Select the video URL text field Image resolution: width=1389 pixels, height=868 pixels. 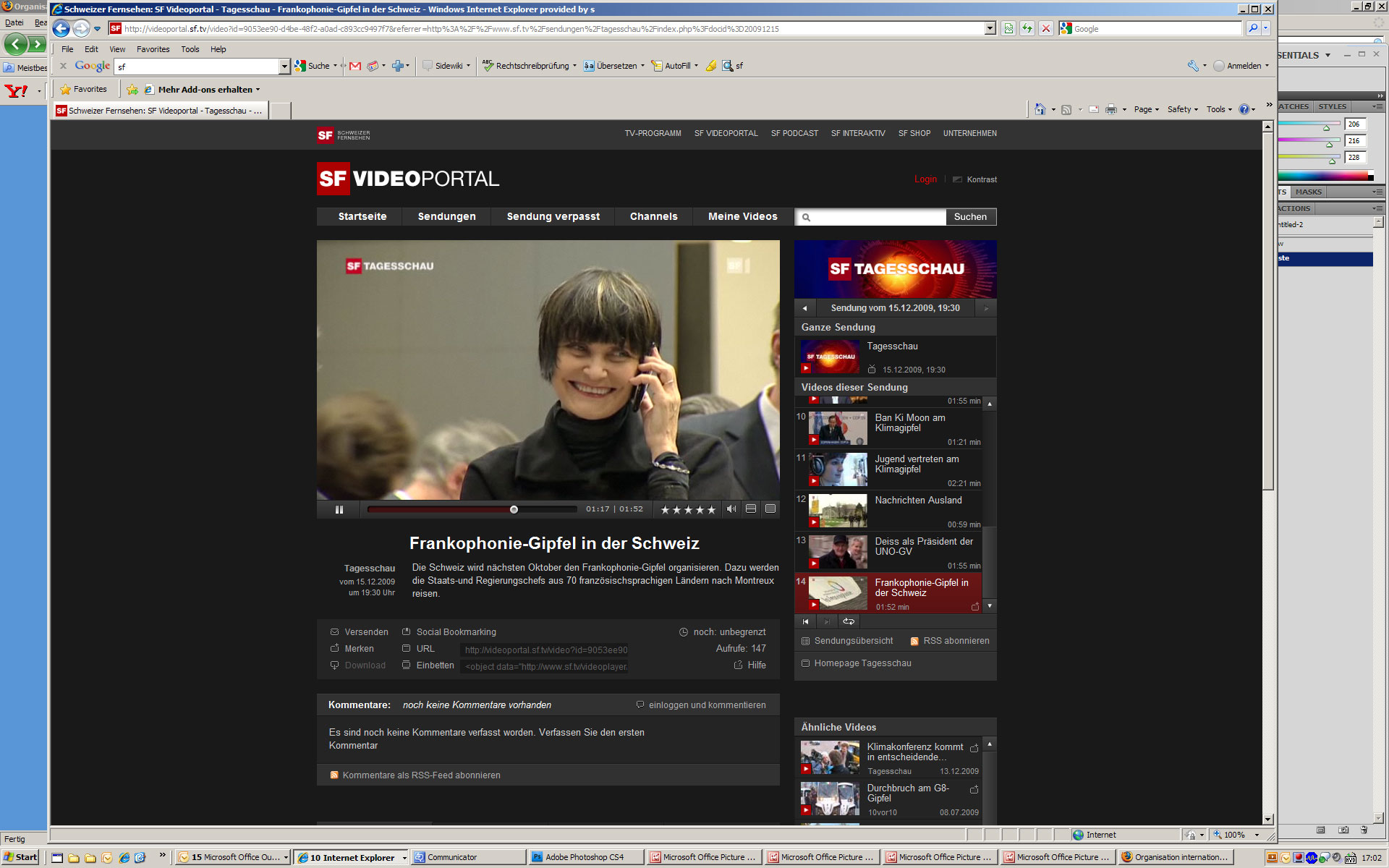[545, 650]
